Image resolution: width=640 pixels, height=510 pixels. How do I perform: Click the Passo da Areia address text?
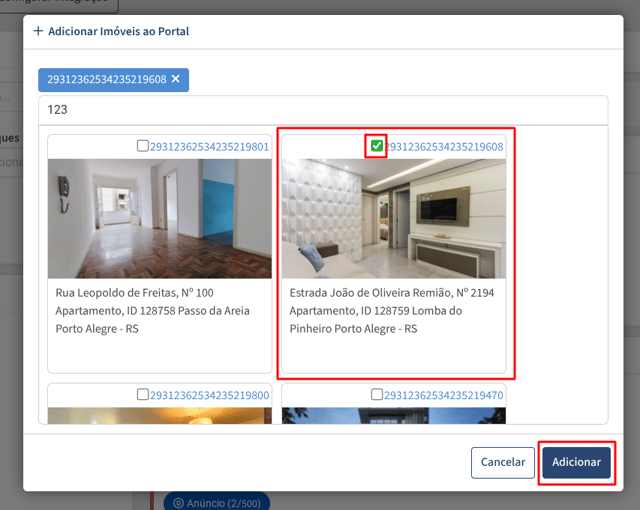click(x=152, y=310)
